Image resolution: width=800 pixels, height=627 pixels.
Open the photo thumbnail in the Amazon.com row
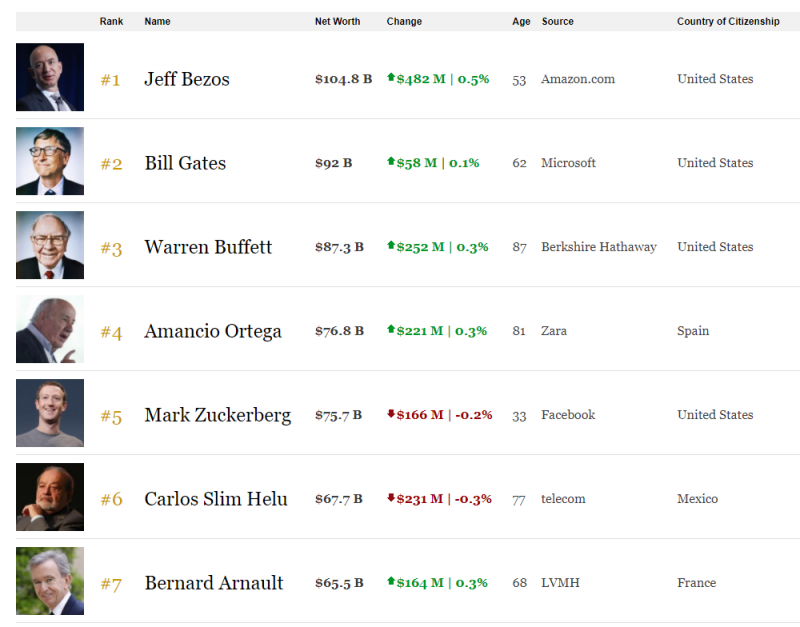tap(50, 77)
